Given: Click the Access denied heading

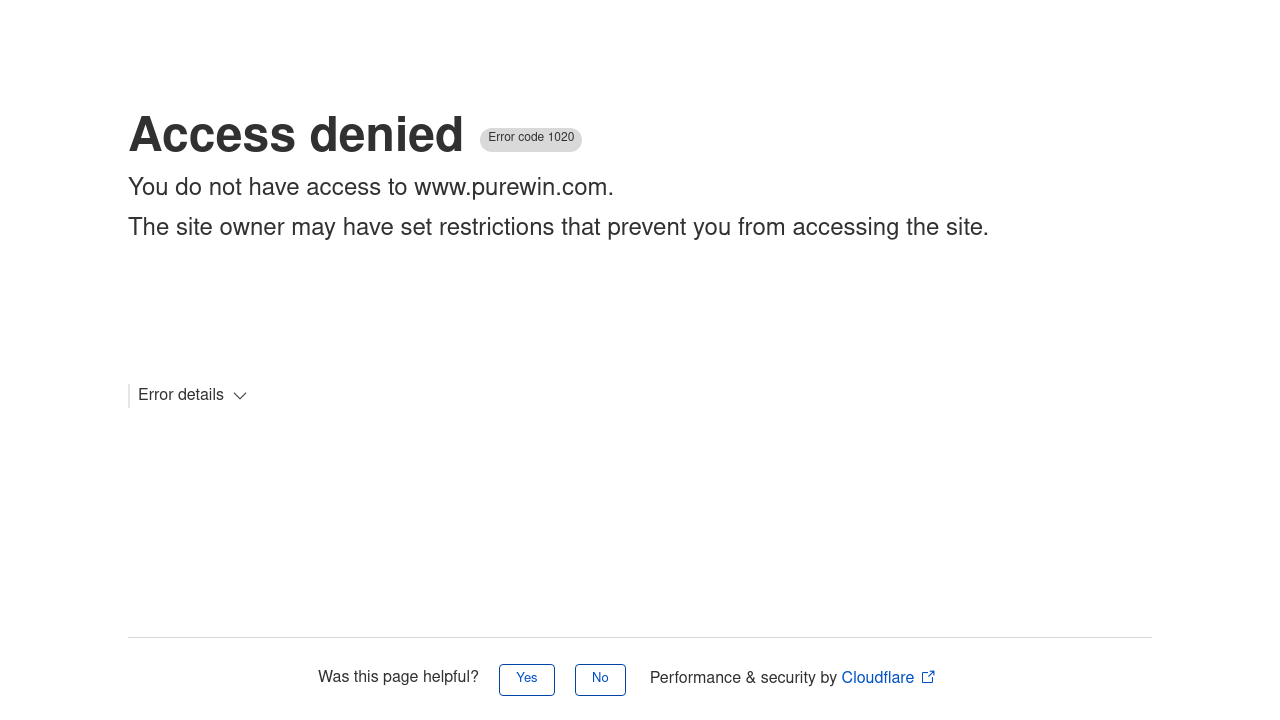Looking at the screenshot, I should (x=296, y=135).
